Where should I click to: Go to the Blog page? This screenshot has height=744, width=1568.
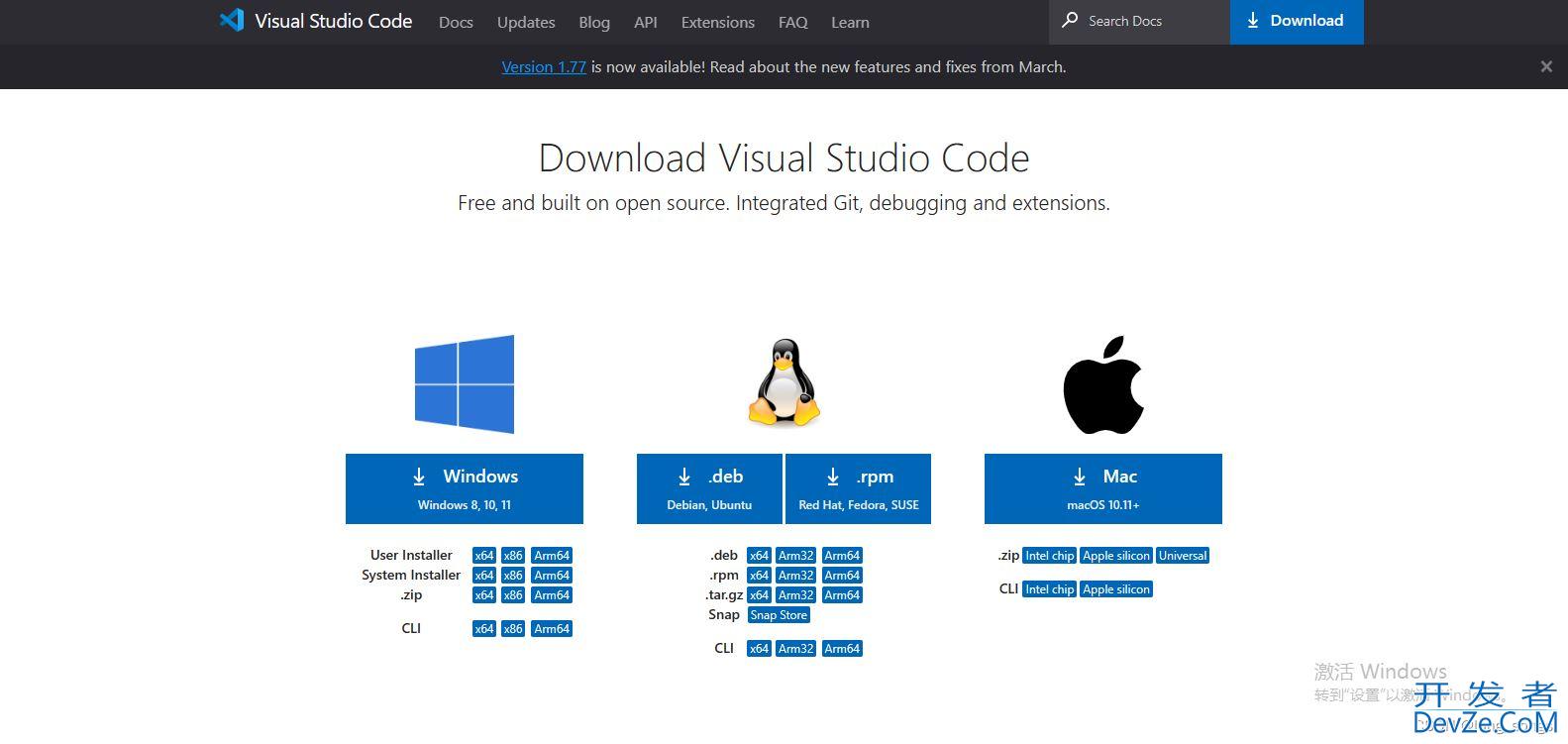(x=594, y=22)
